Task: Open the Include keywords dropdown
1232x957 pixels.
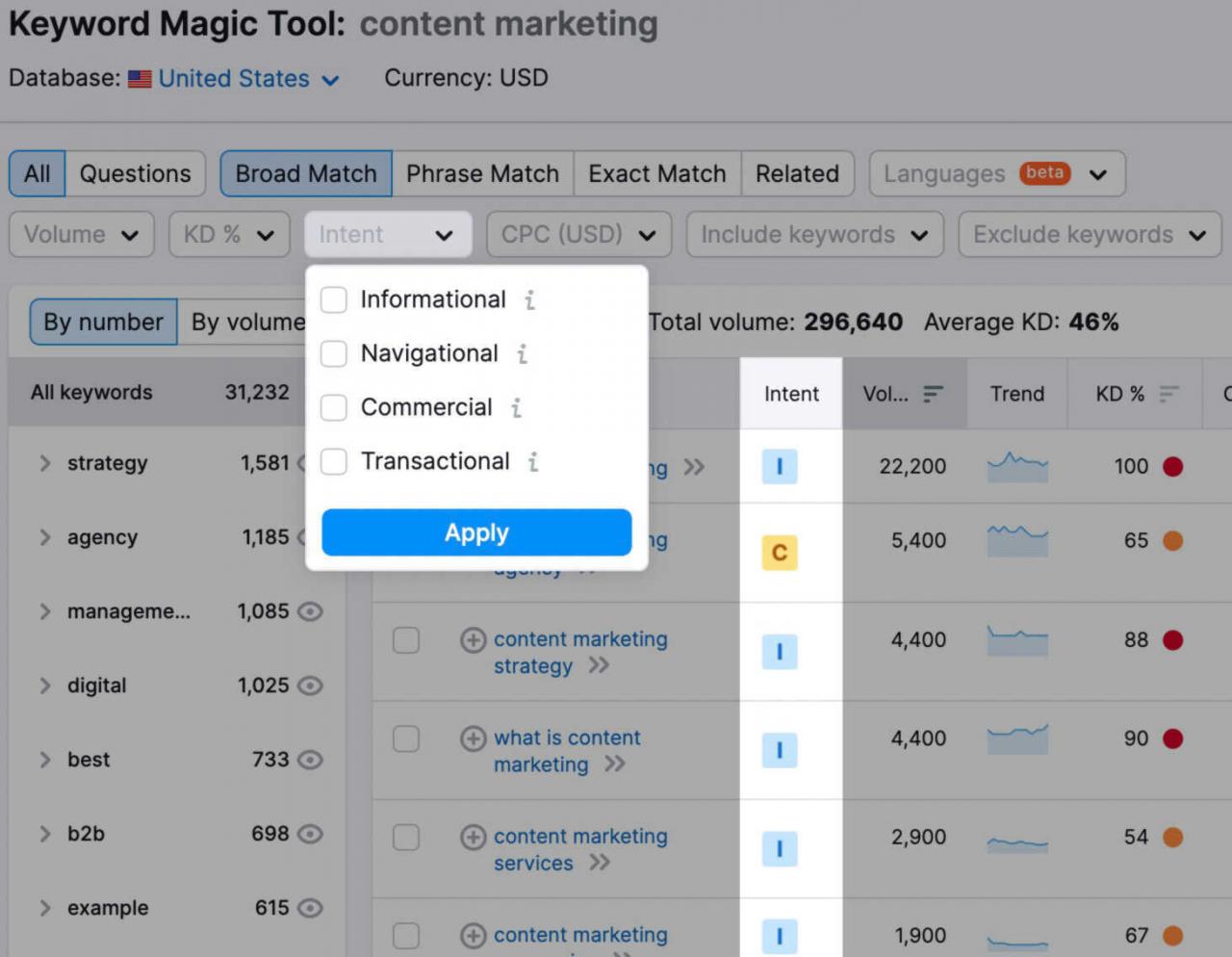Action: [815, 234]
